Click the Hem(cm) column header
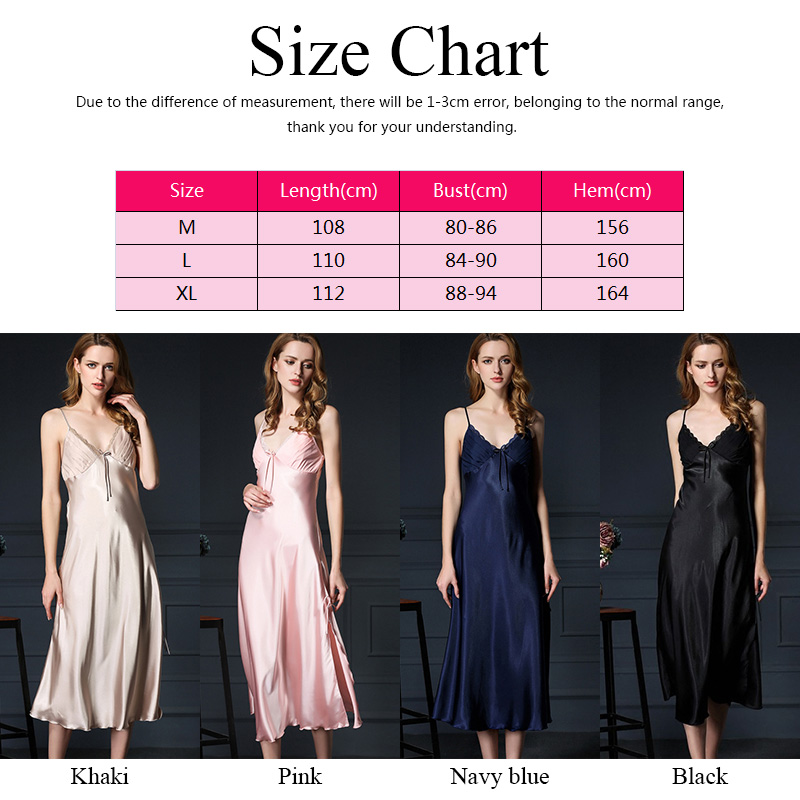The height and width of the screenshot is (800, 800). (612, 191)
